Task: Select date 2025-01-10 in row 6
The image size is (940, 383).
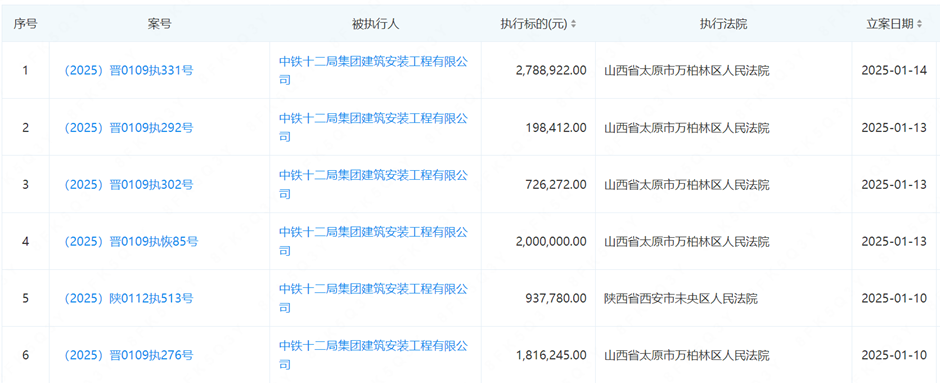Action: point(894,355)
